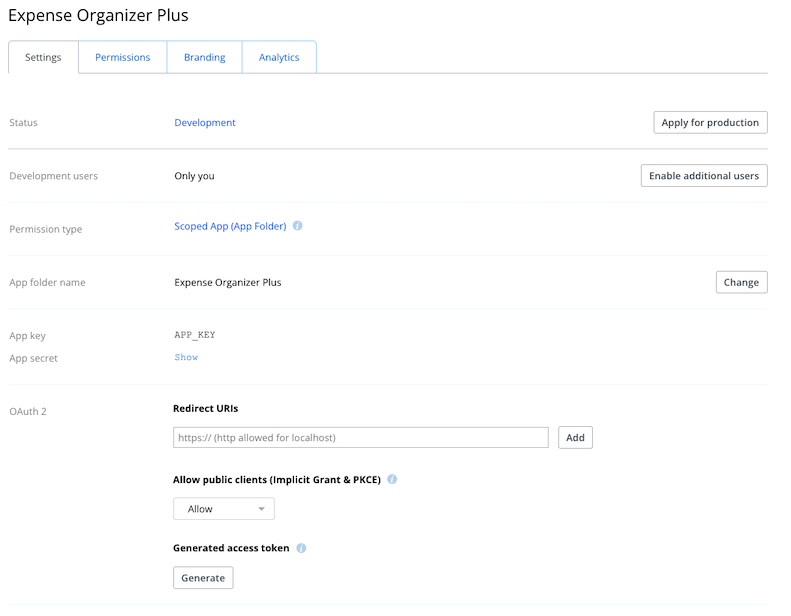The image size is (791, 616).
Task: Click info icon next to Scoped App
Action: (298, 226)
